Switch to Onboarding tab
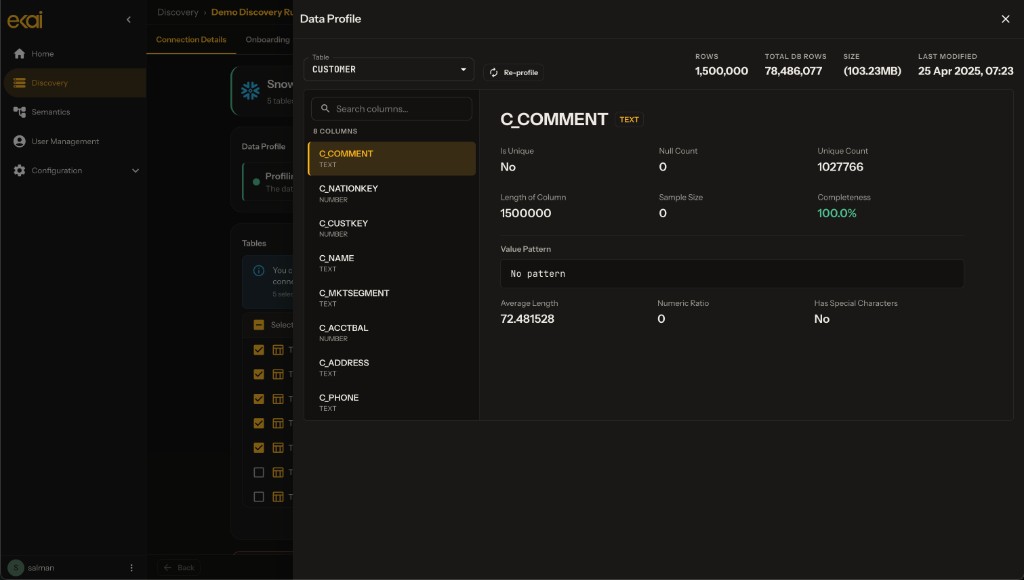 pyautogui.click(x=268, y=40)
